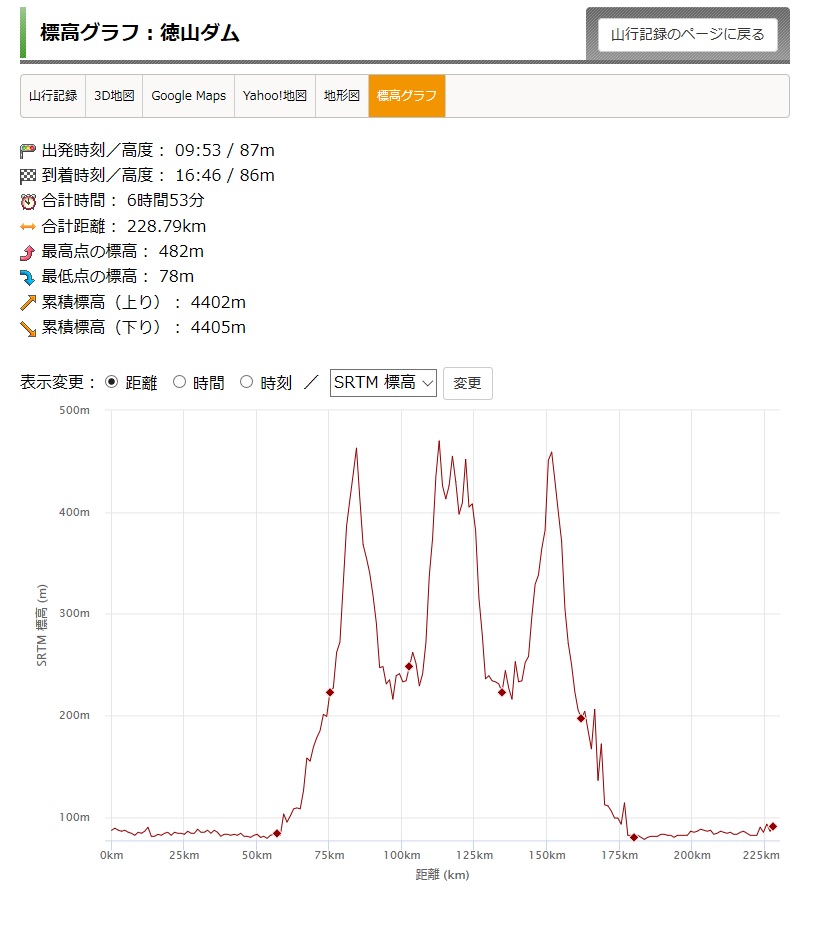Click the departure flag icon
829x925 pixels.
tap(28, 151)
